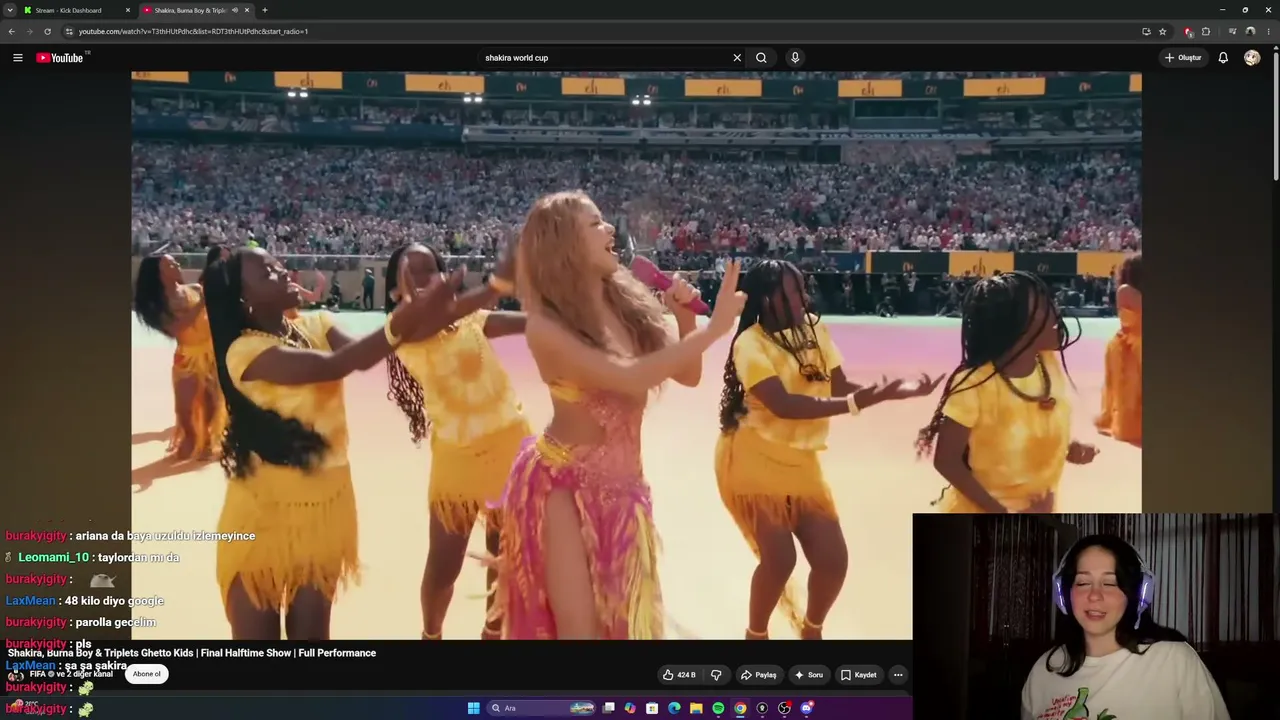The image size is (1280, 720).
Task: Launch Spotify from the taskbar
Action: point(718,708)
